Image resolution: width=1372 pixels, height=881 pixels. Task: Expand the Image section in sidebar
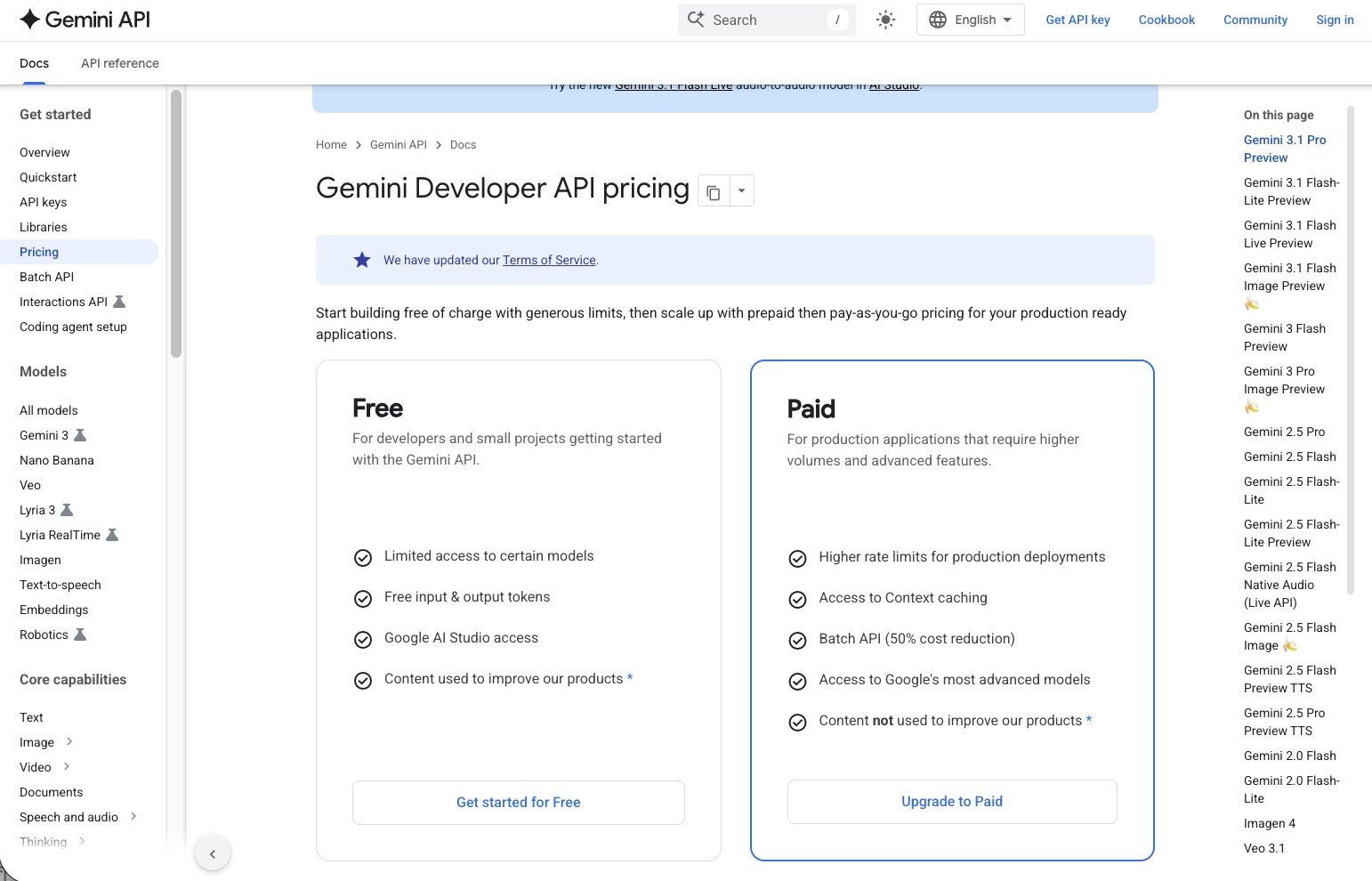click(x=69, y=741)
